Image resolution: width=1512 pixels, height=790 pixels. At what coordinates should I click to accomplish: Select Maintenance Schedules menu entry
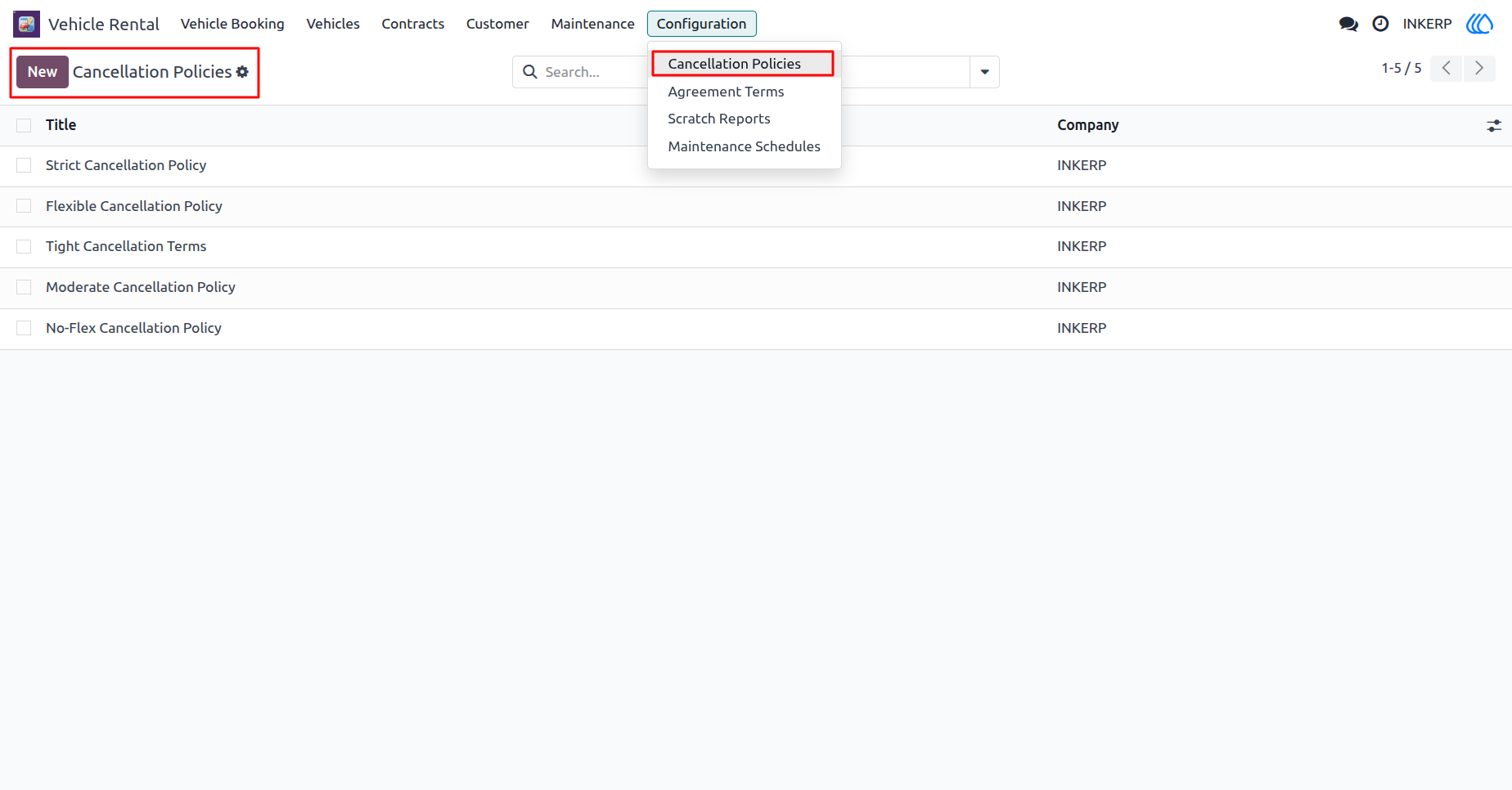click(744, 146)
